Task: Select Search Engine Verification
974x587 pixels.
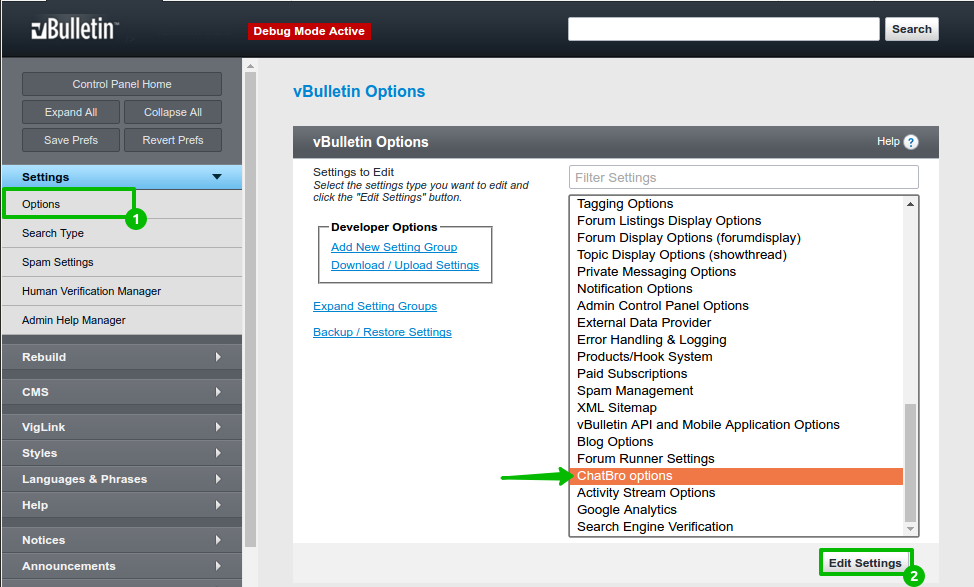Action: [737, 527]
